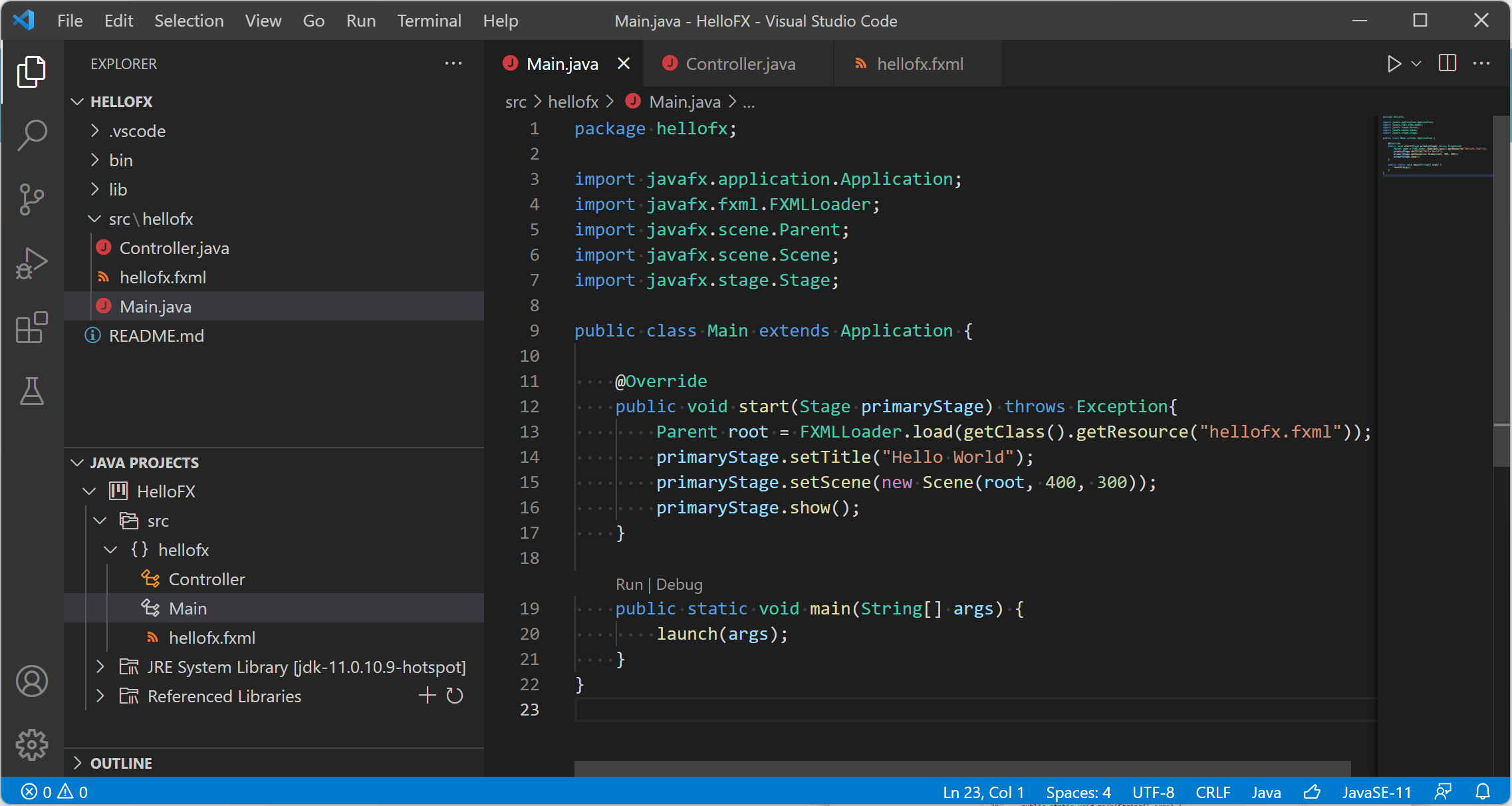Open the Edit menu
Viewport: 1512px width, 806px height.
pos(118,21)
